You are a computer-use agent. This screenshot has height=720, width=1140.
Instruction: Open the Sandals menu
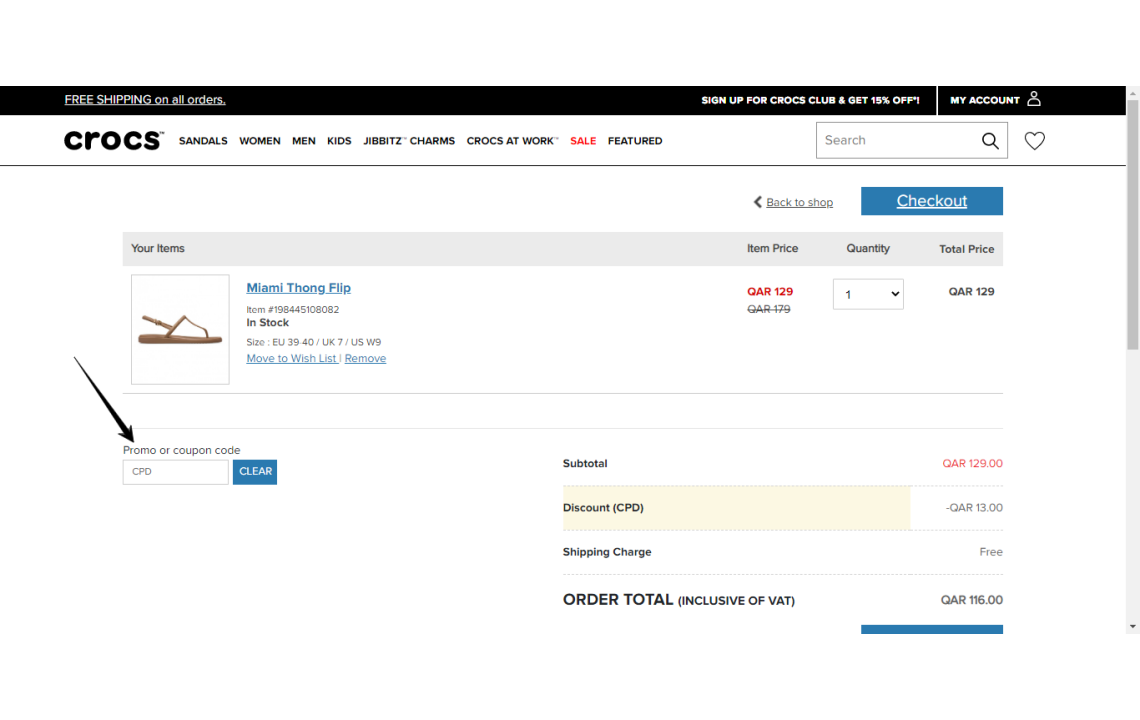pos(203,141)
